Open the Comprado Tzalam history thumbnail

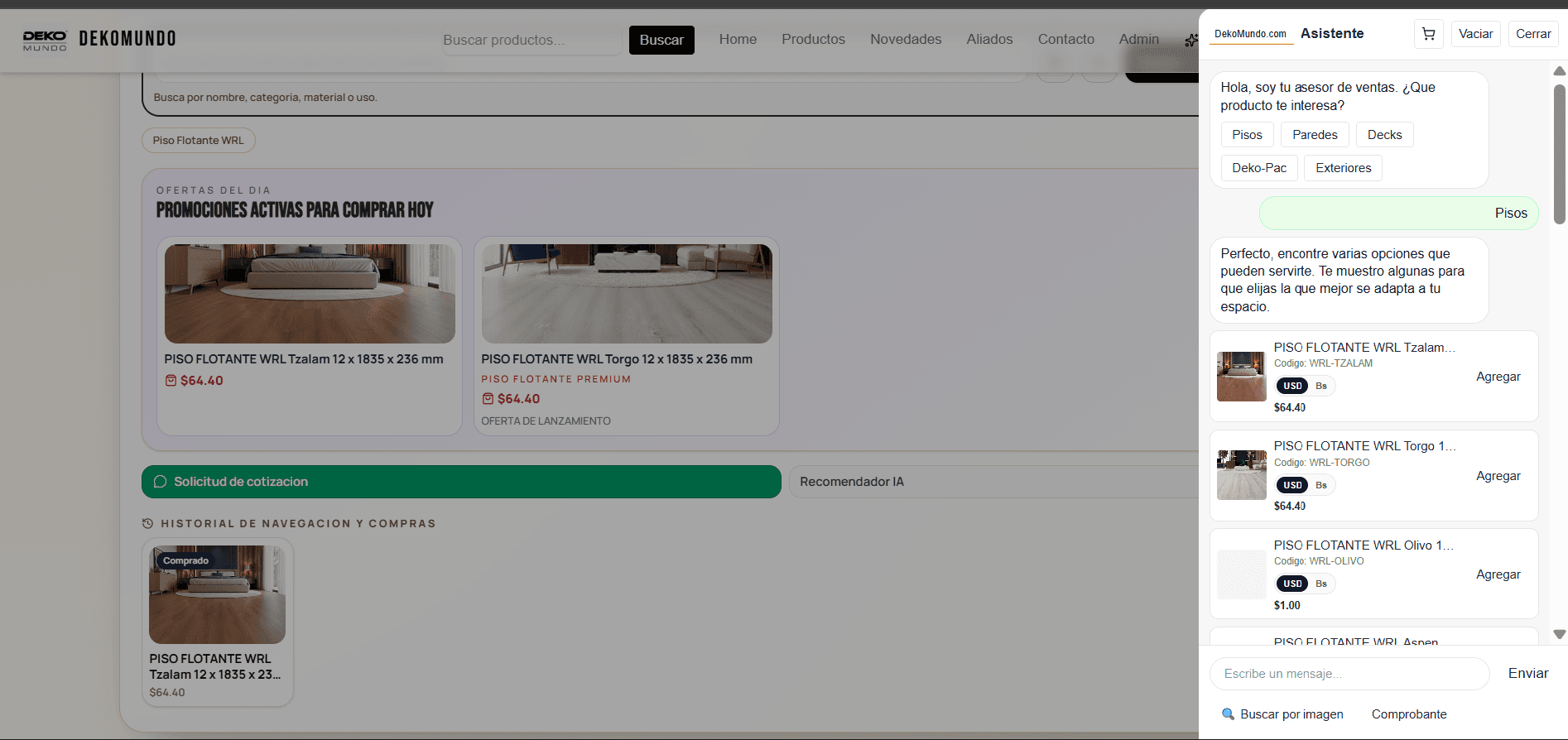pyautogui.click(x=217, y=594)
